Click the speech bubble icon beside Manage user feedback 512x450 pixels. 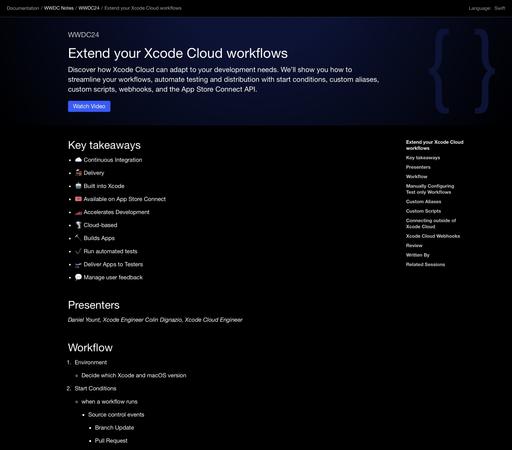point(78,277)
